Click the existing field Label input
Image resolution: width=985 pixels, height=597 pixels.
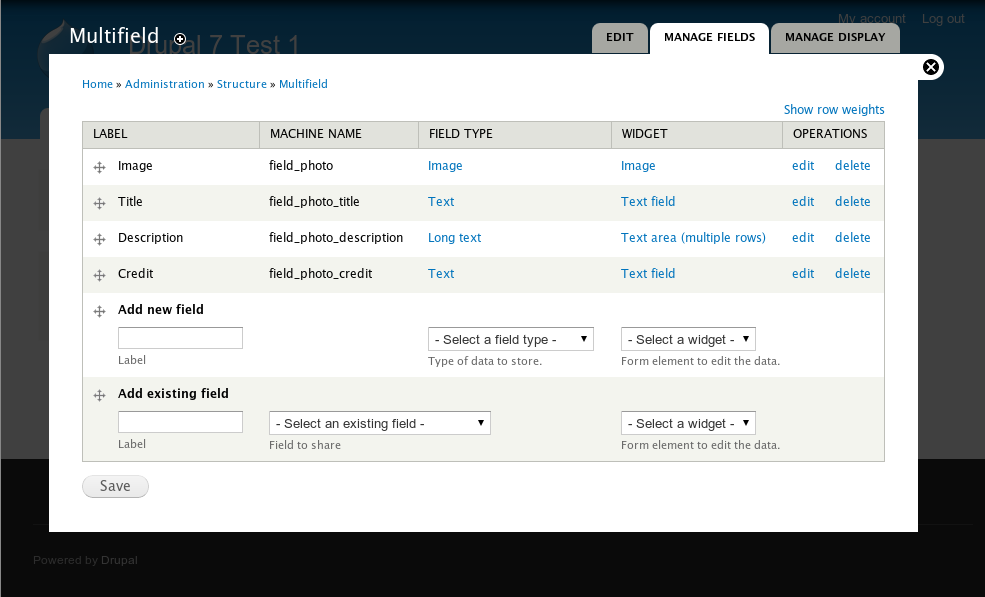coord(180,422)
